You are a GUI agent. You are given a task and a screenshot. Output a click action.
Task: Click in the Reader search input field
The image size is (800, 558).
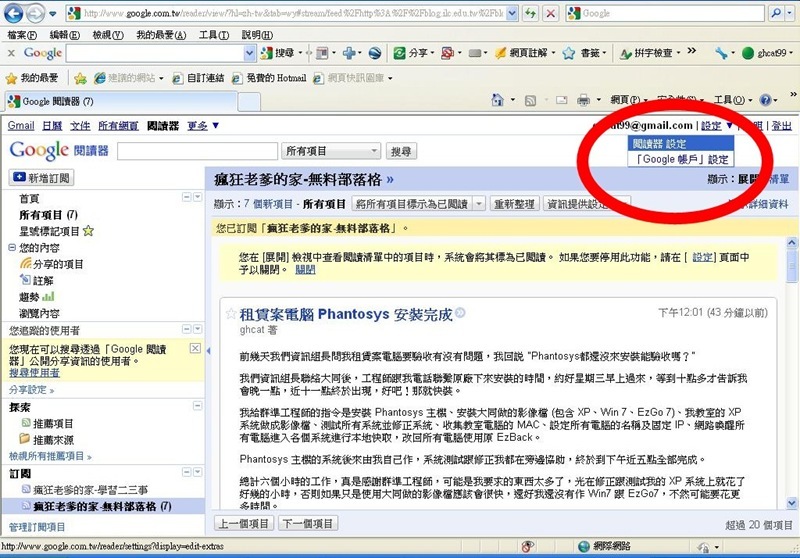197,151
